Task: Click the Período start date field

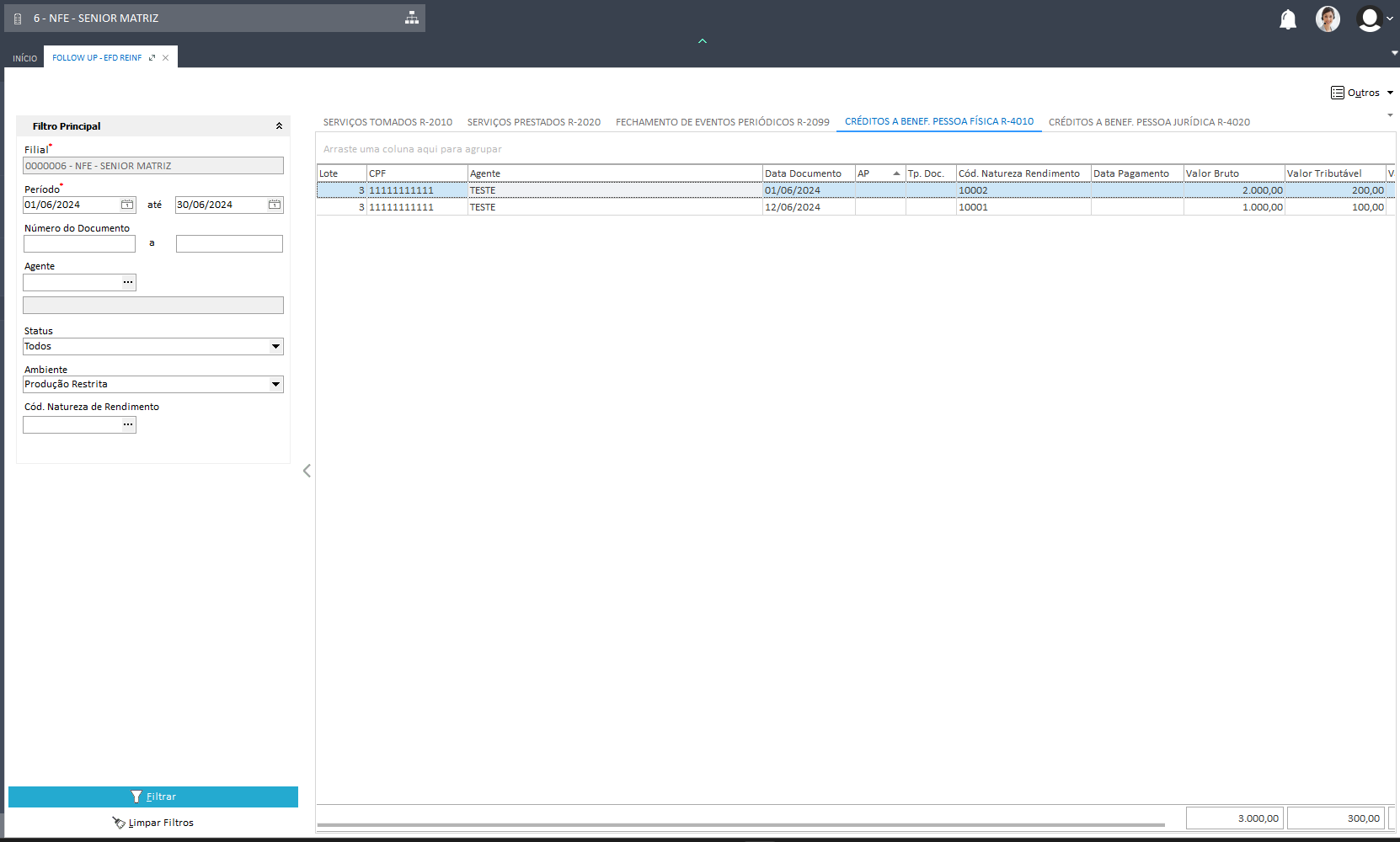Action: tap(72, 205)
